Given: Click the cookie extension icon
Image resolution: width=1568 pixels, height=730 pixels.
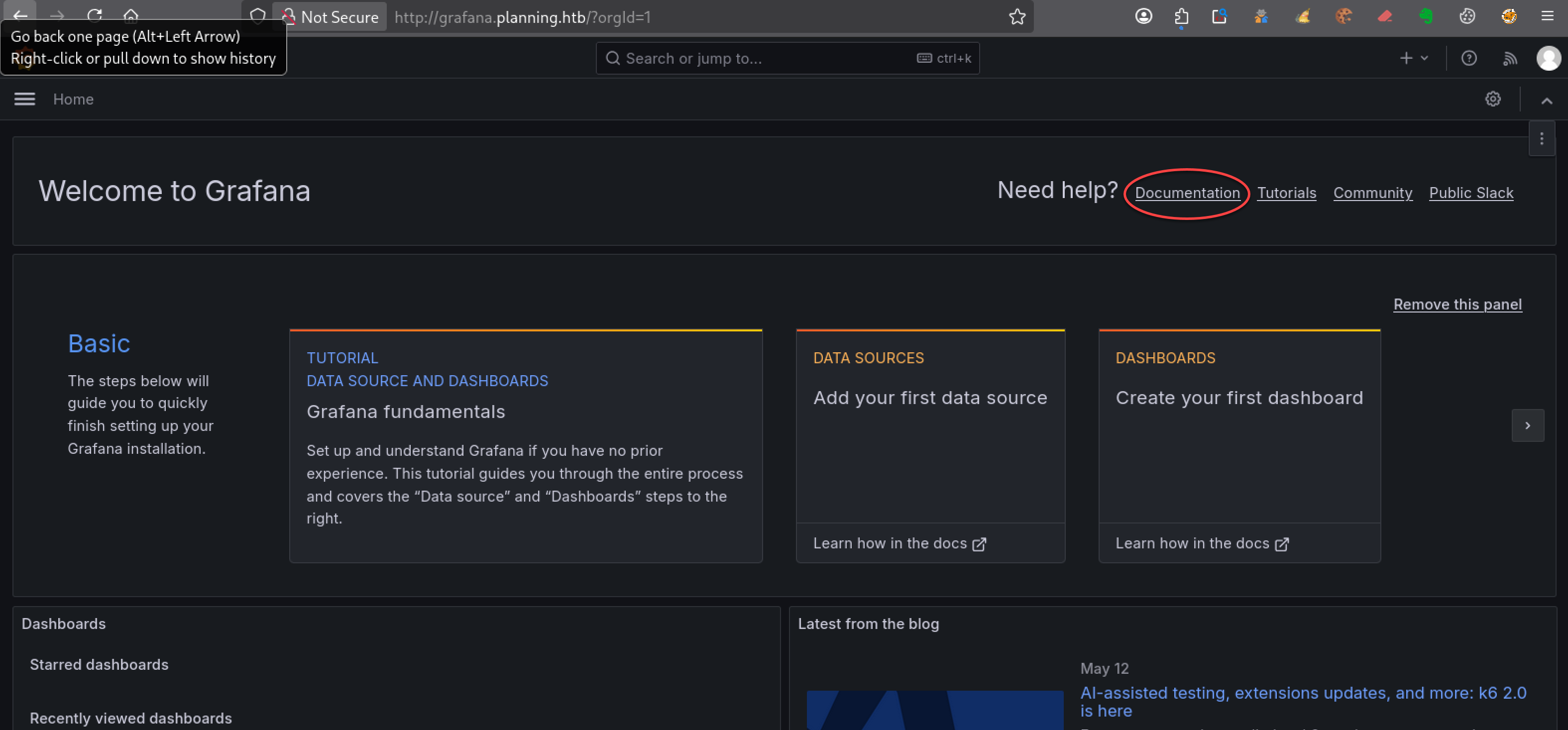Looking at the screenshot, I should 1344,16.
